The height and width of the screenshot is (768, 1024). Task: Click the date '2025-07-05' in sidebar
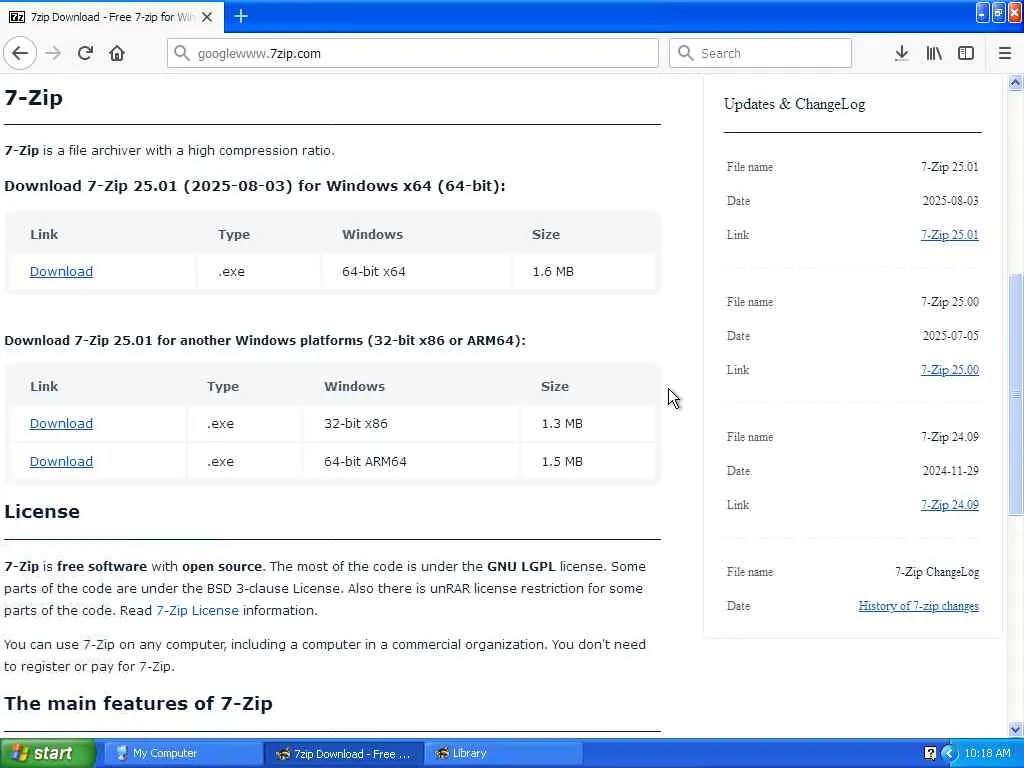click(950, 336)
